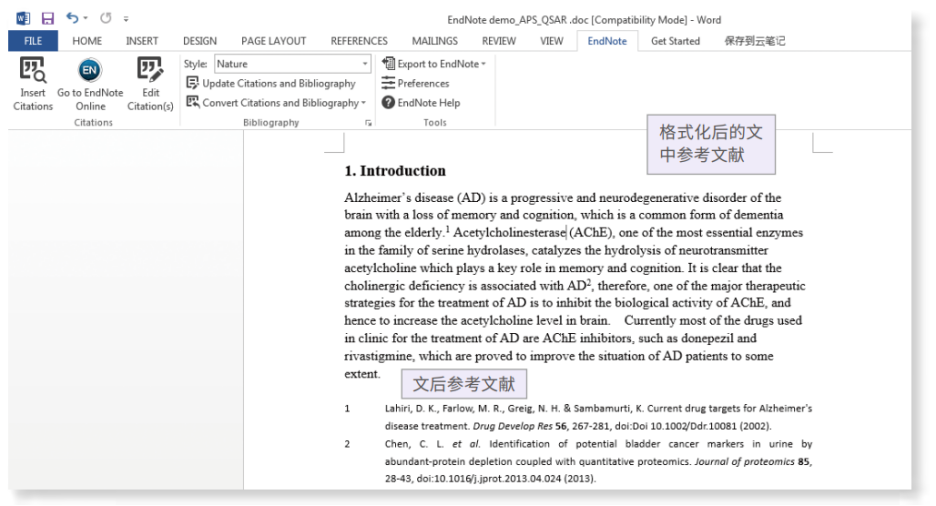Open EndNote Help
This screenshot has width=936, height=506.
point(421,103)
